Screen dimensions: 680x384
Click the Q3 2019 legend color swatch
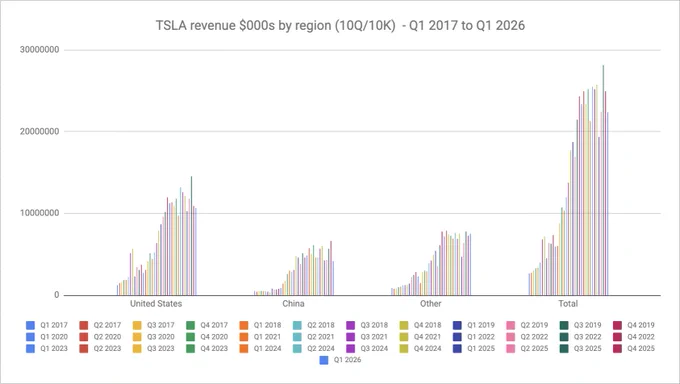click(564, 325)
